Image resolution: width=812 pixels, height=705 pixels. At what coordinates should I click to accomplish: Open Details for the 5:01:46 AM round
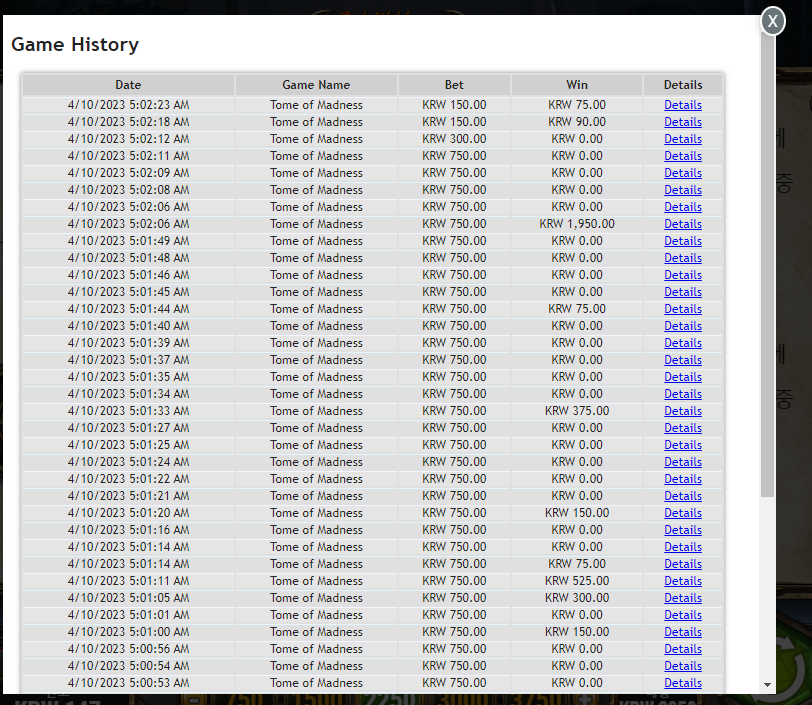pyautogui.click(x=683, y=275)
